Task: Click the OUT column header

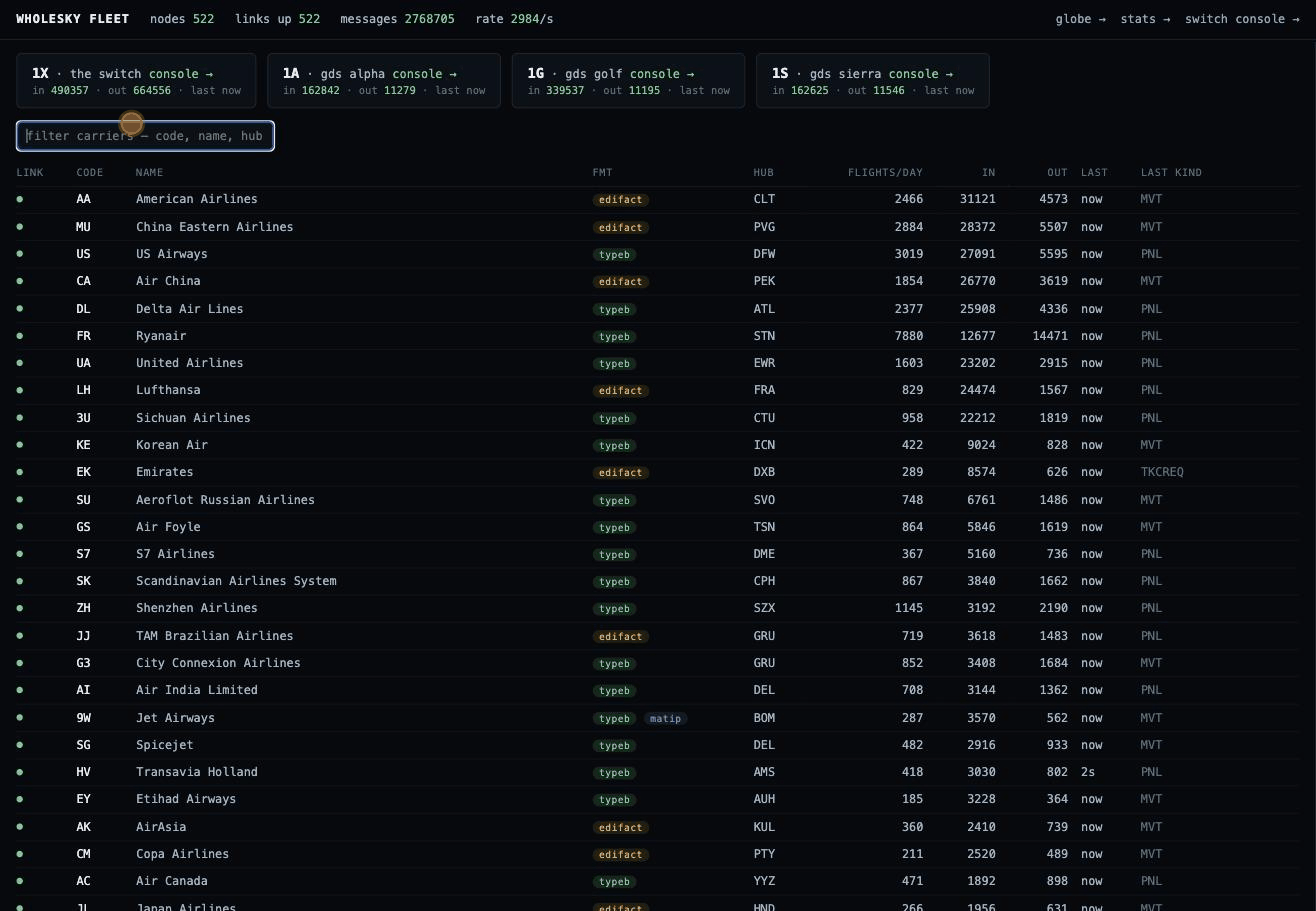Action: tap(1057, 173)
